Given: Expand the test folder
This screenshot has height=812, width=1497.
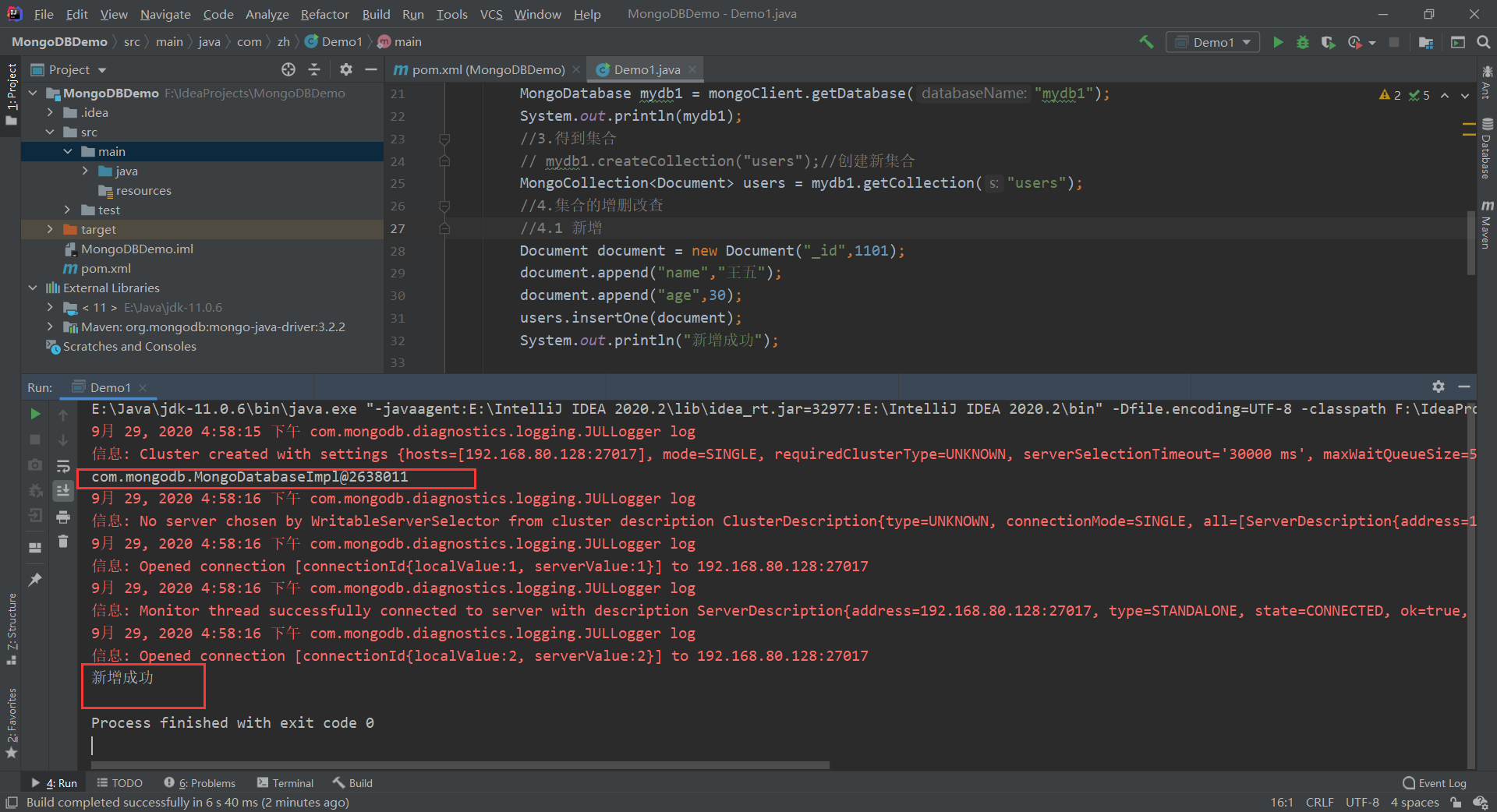Looking at the screenshot, I should (67, 210).
